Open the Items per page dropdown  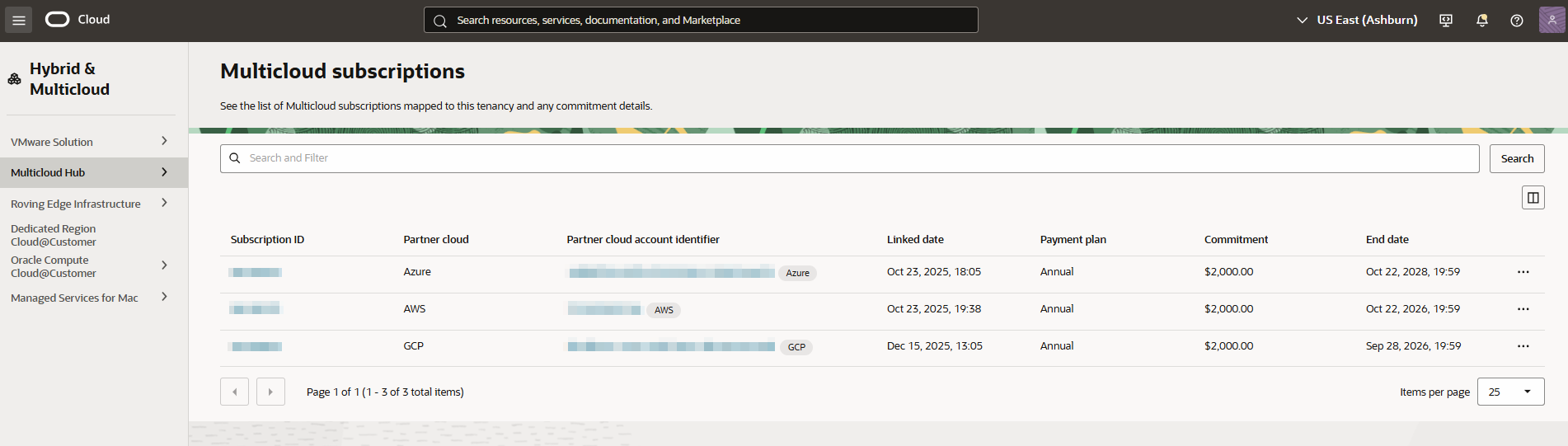coord(1510,392)
